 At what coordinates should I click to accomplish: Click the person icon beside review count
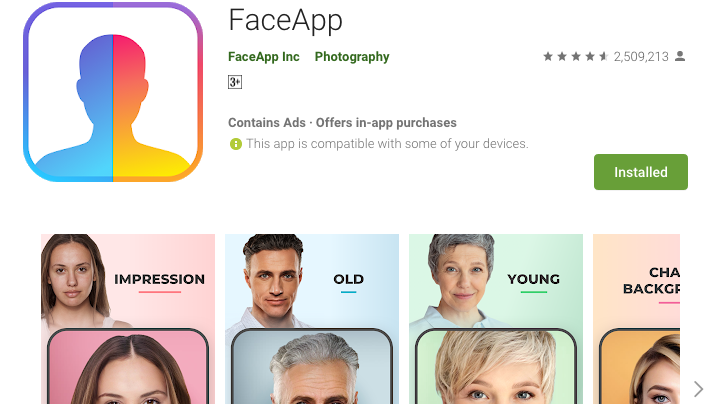click(x=680, y=56)
